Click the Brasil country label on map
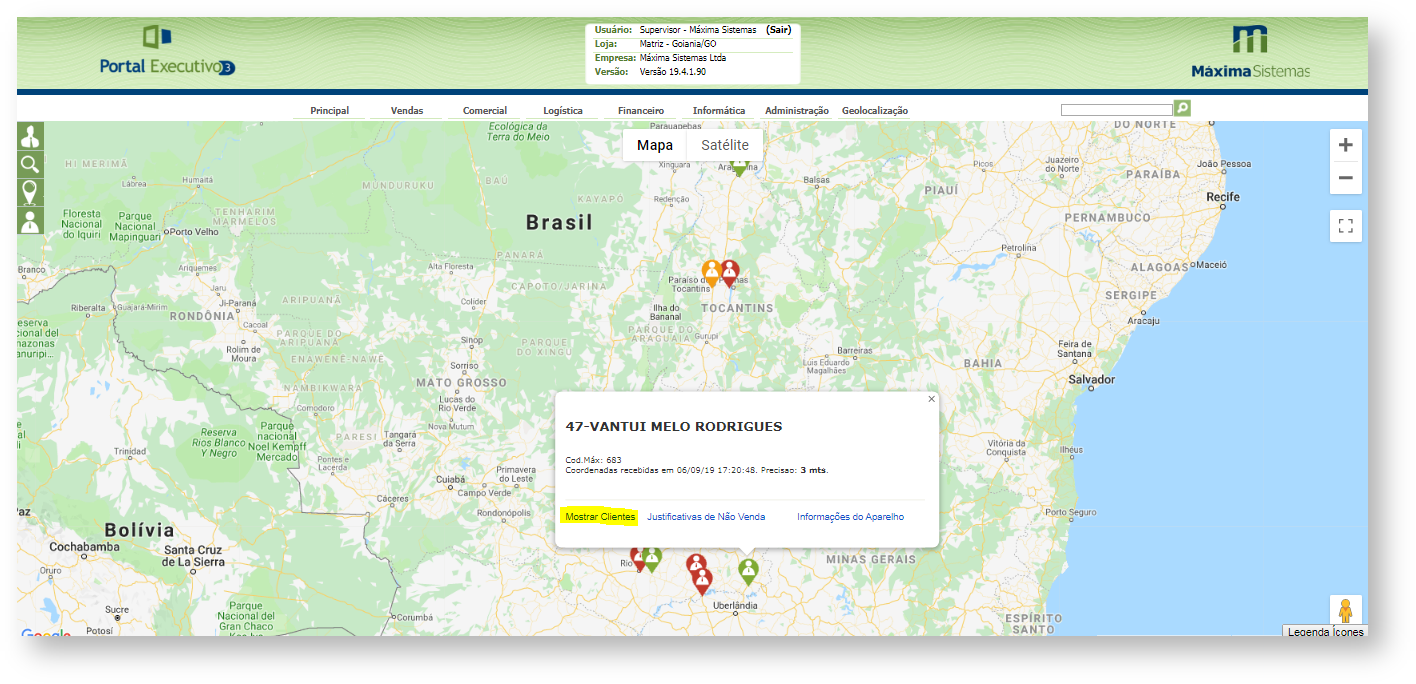 pos(560,223)
